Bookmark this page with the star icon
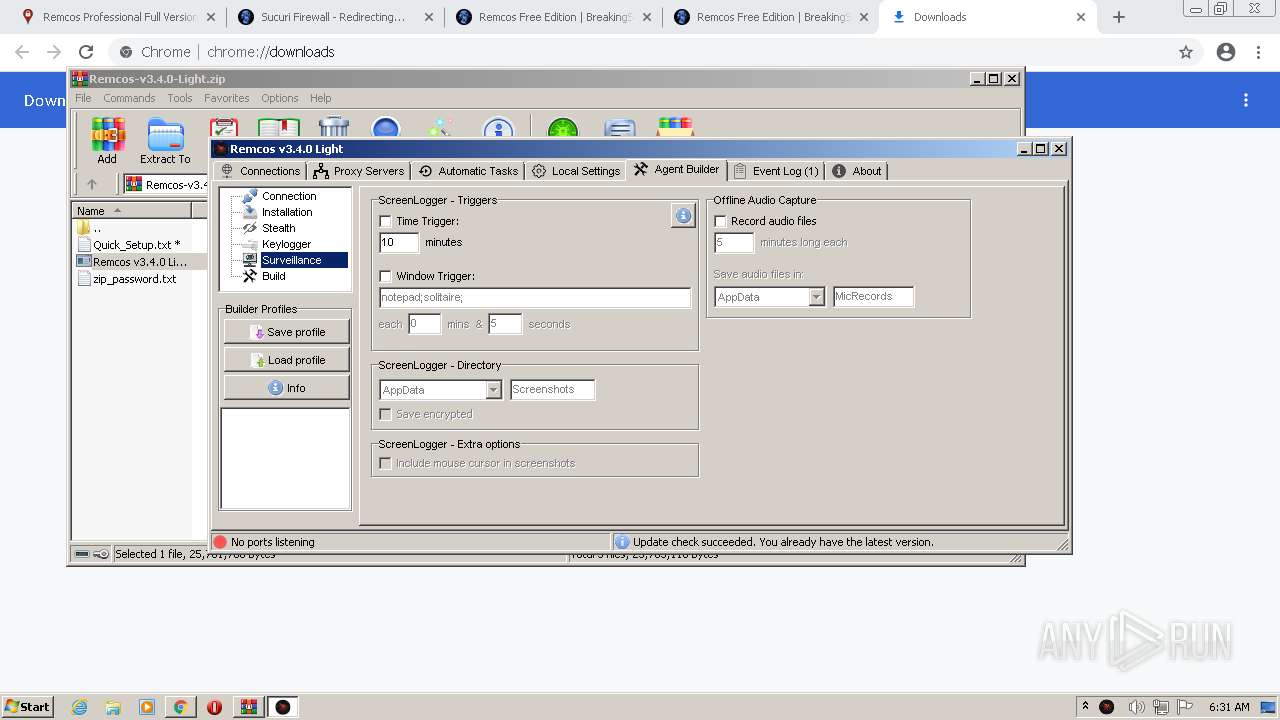 click(1186, 52)
